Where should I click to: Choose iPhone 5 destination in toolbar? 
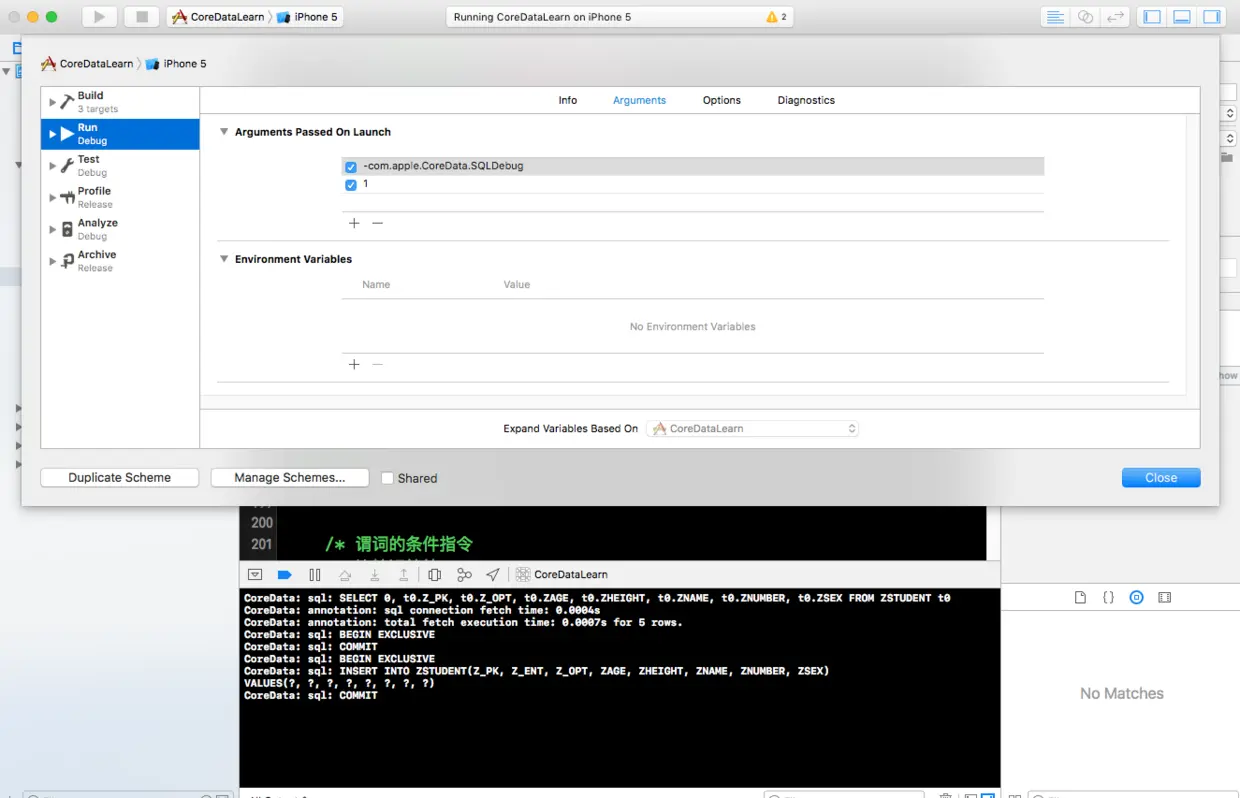coord(307,17)
